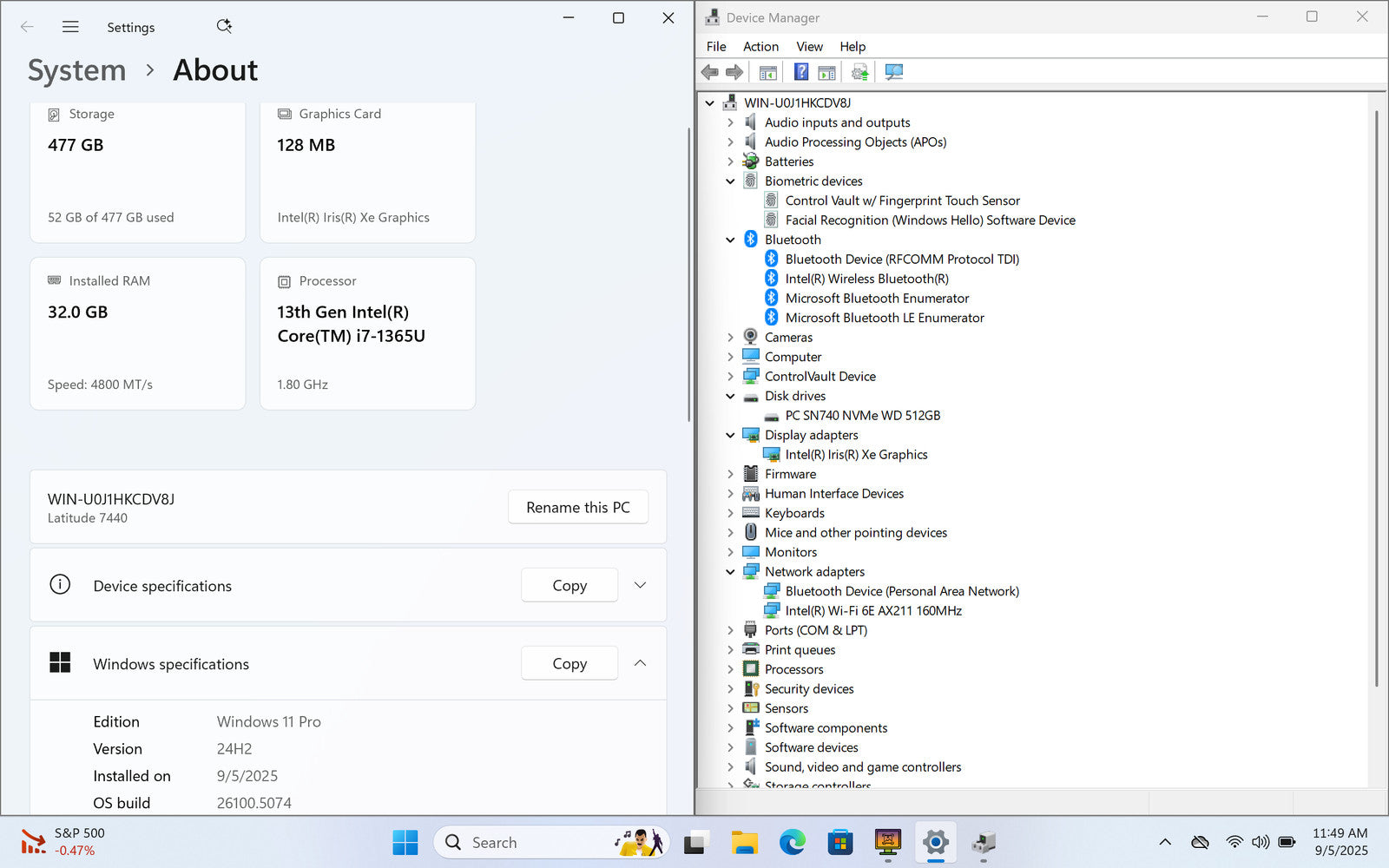Open the Action menu
The image size is (1389, 868).
click(x=760, y=47)
